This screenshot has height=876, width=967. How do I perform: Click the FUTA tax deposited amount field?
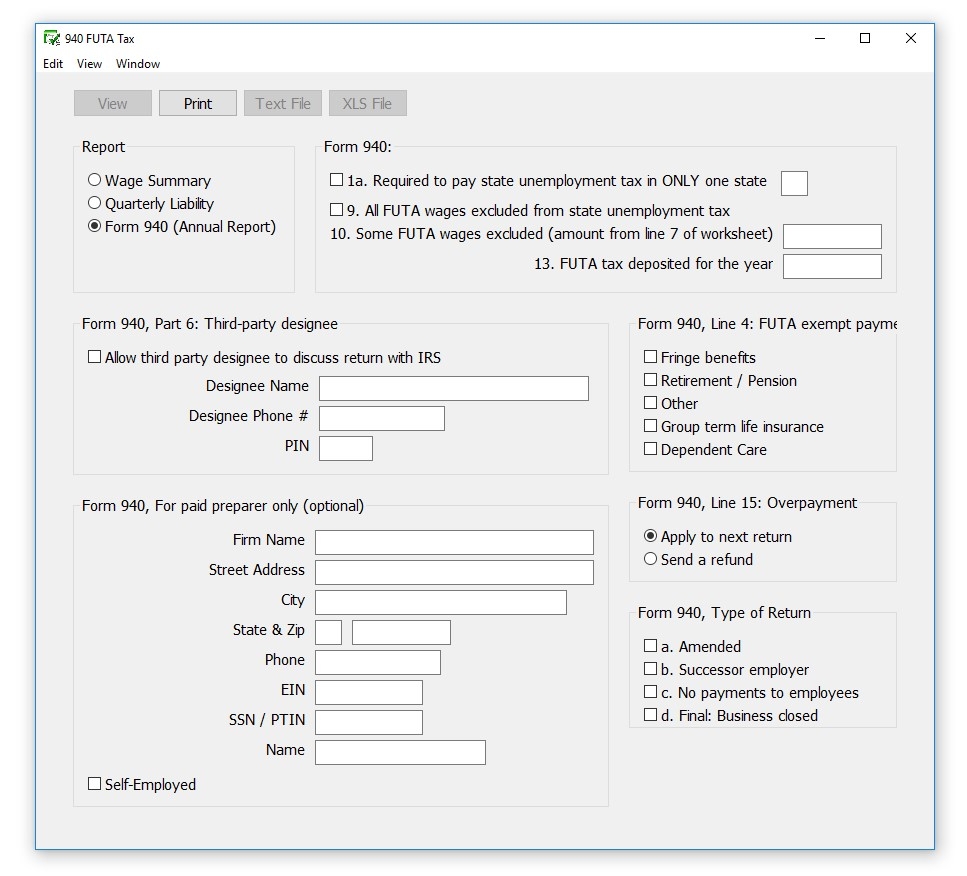(832, 266)
